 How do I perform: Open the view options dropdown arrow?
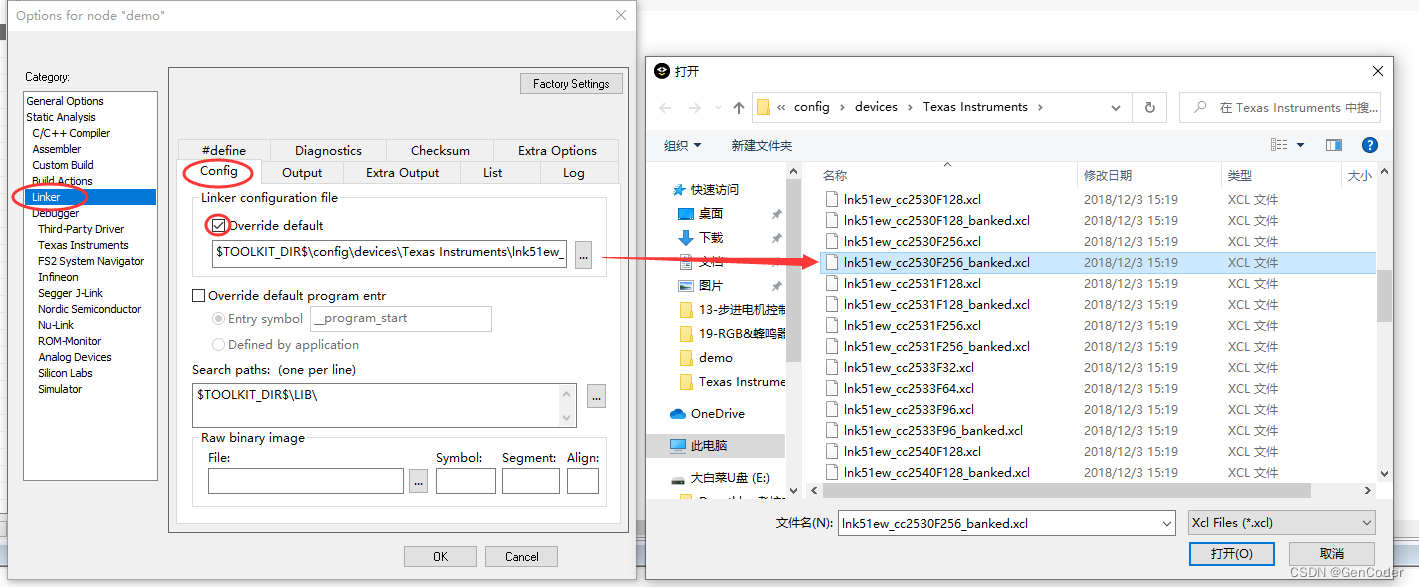click(x=1301, y=145)
